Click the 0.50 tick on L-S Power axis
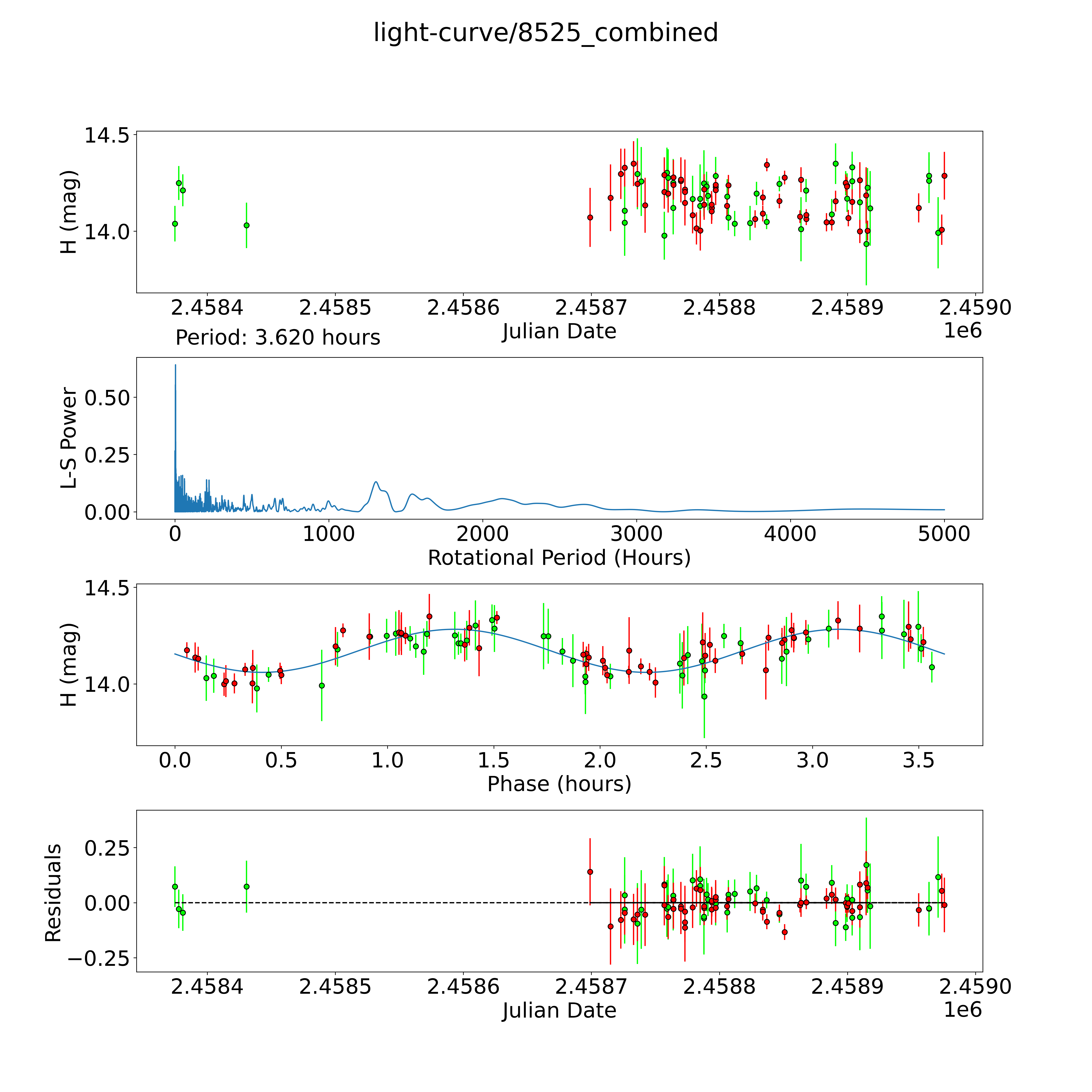This screenshot has width=1092, height=1092. (107, 398)
